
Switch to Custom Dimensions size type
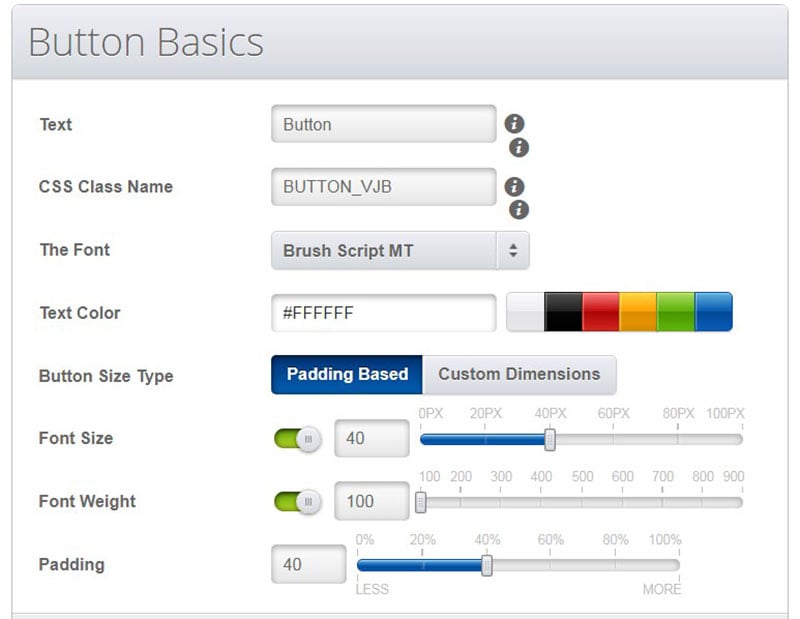(519, 375)
